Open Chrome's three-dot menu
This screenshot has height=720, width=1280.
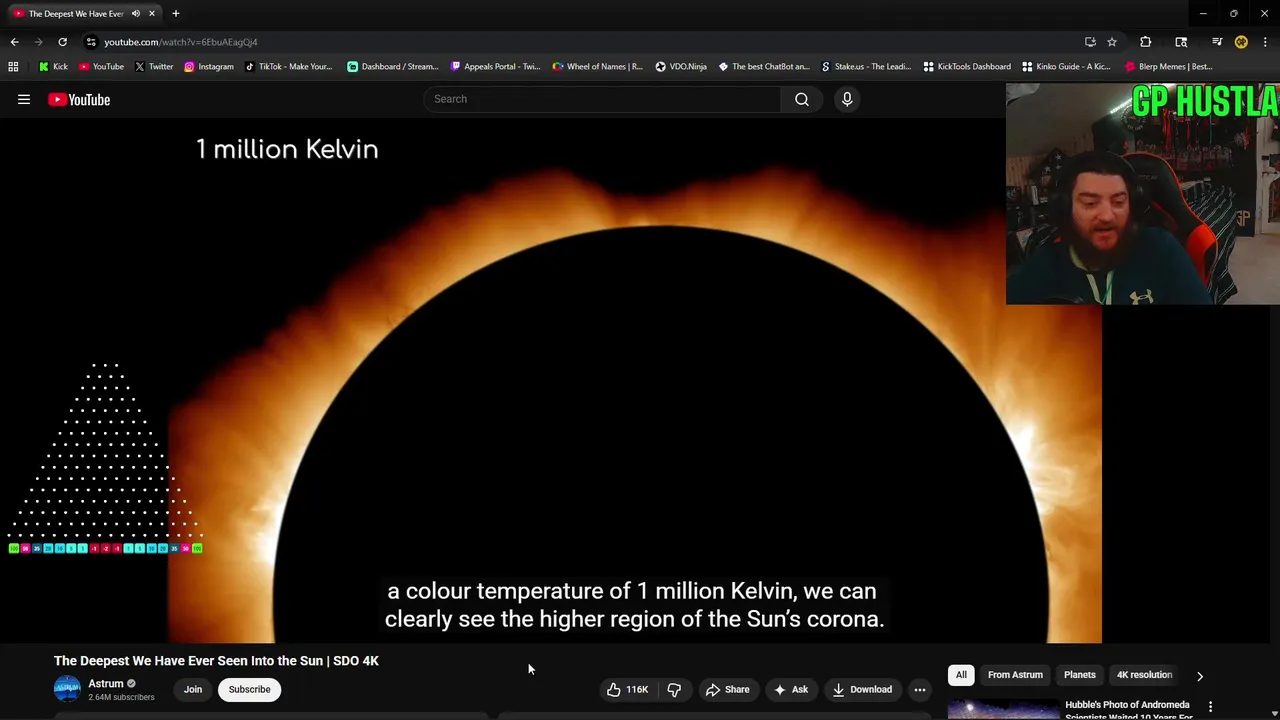click(1265, 42)
